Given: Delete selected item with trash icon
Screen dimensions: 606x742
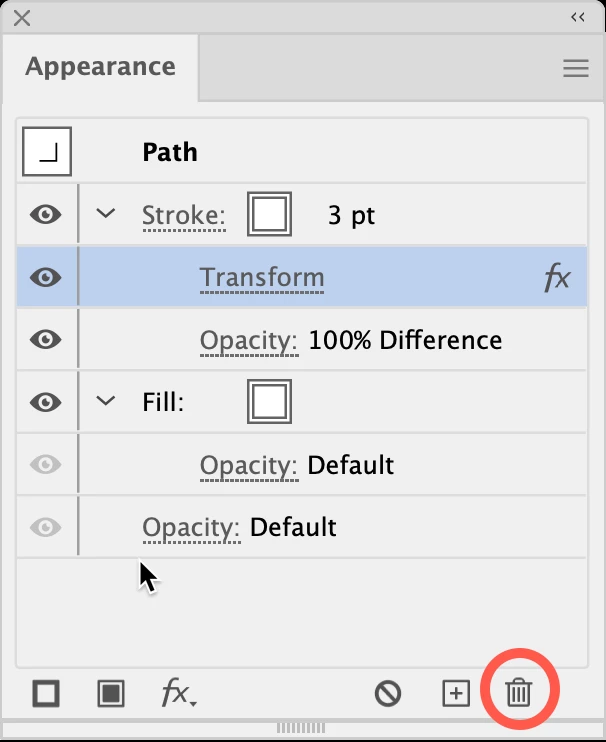Looking at the screenshot, I should [x=519, y=692].
